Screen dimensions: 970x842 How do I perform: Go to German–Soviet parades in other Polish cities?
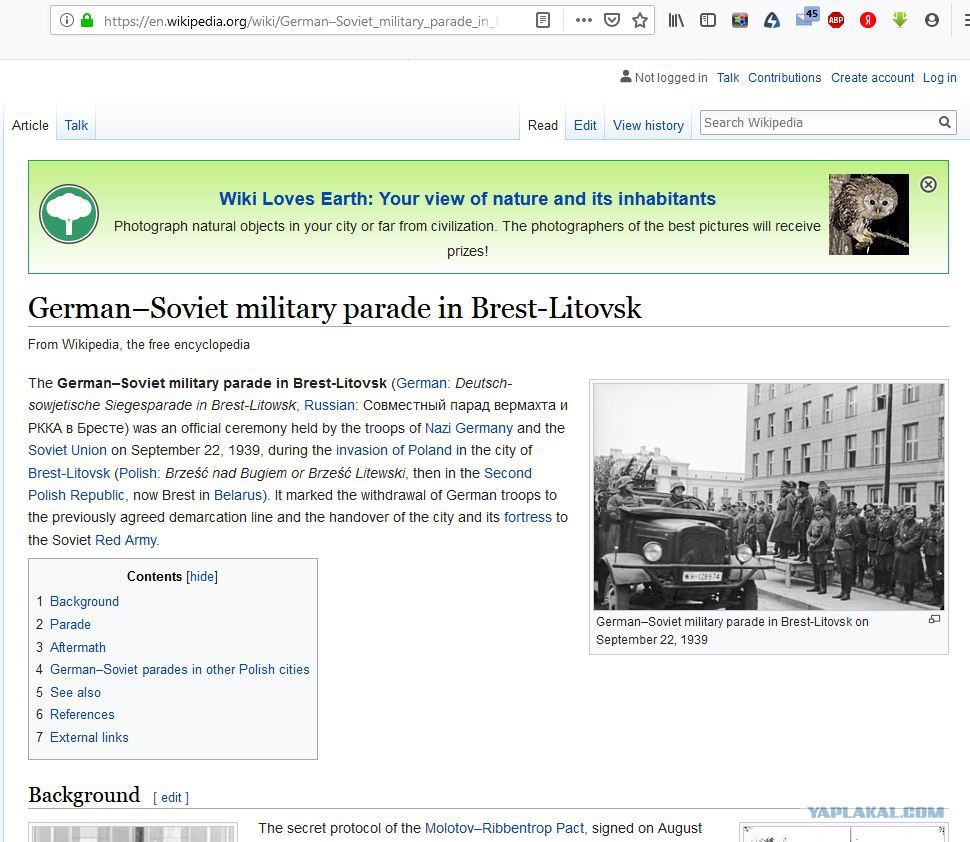point(179,669)
